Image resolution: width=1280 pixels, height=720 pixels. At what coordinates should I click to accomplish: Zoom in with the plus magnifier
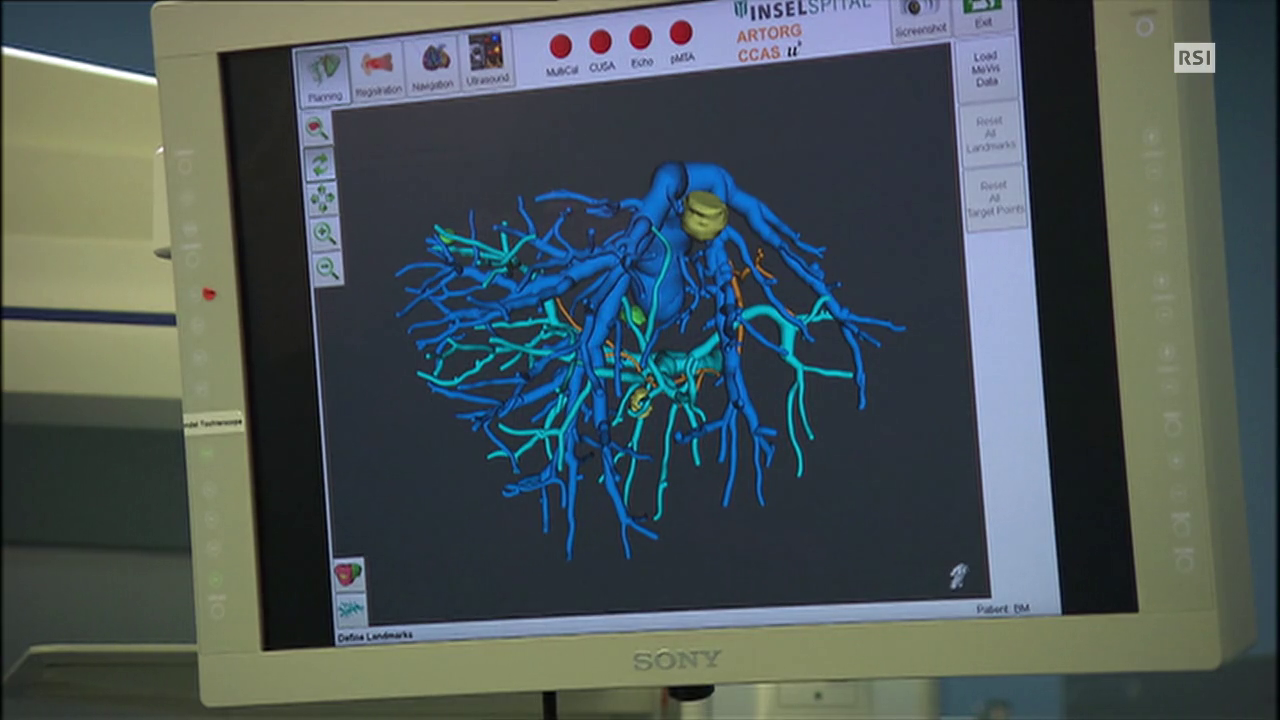(x=325, y=233)
